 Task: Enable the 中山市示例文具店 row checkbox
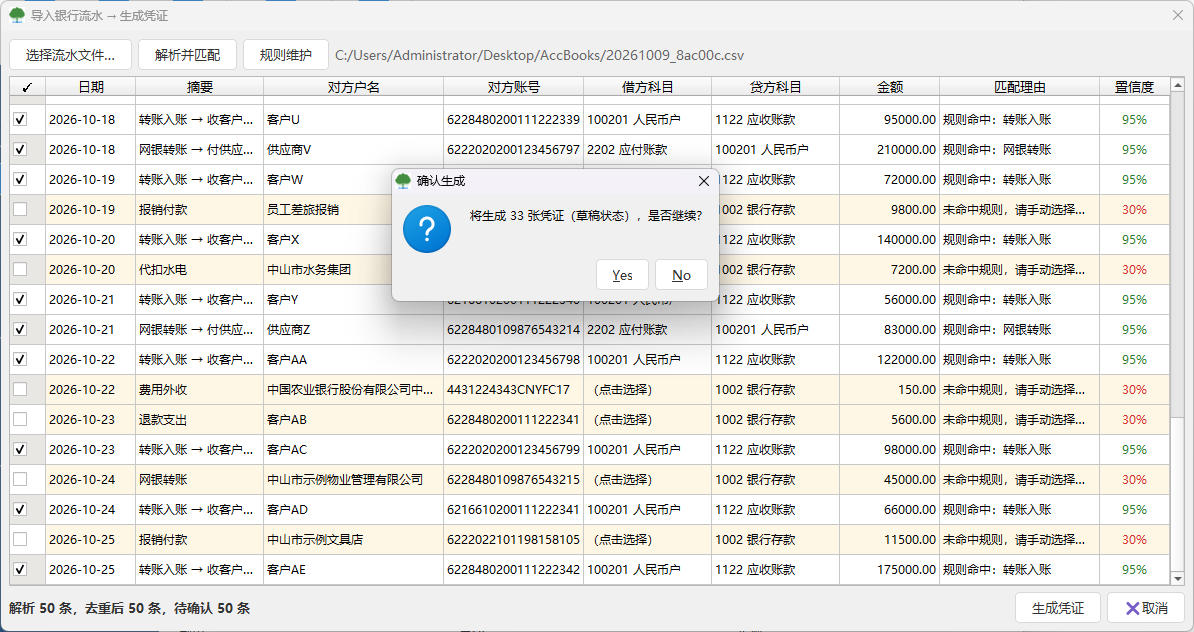click(21, 540)
